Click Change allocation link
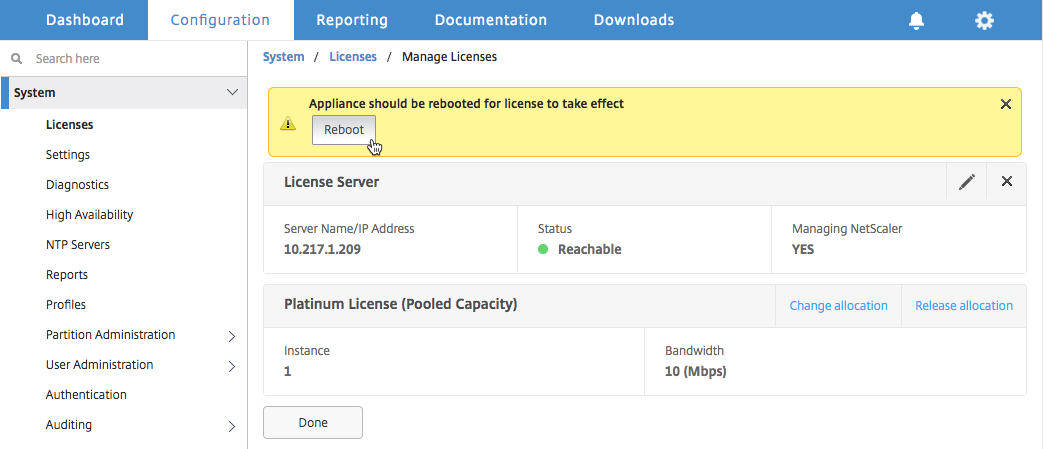This screenshot has width=1043, height=449. pos(838,305)
